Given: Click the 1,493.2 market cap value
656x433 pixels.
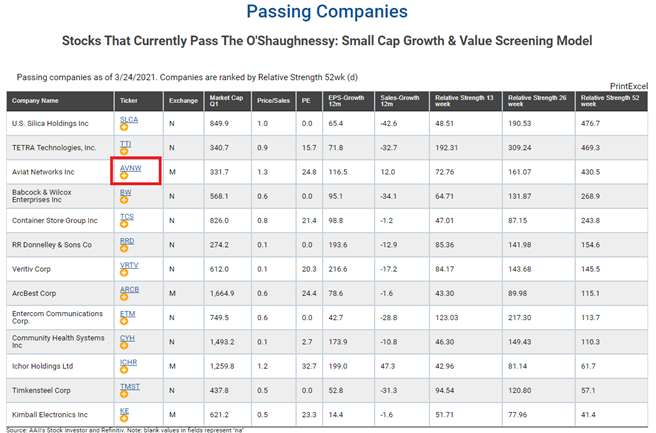Looking at the screenshot, I should click(x=222, y=342).
